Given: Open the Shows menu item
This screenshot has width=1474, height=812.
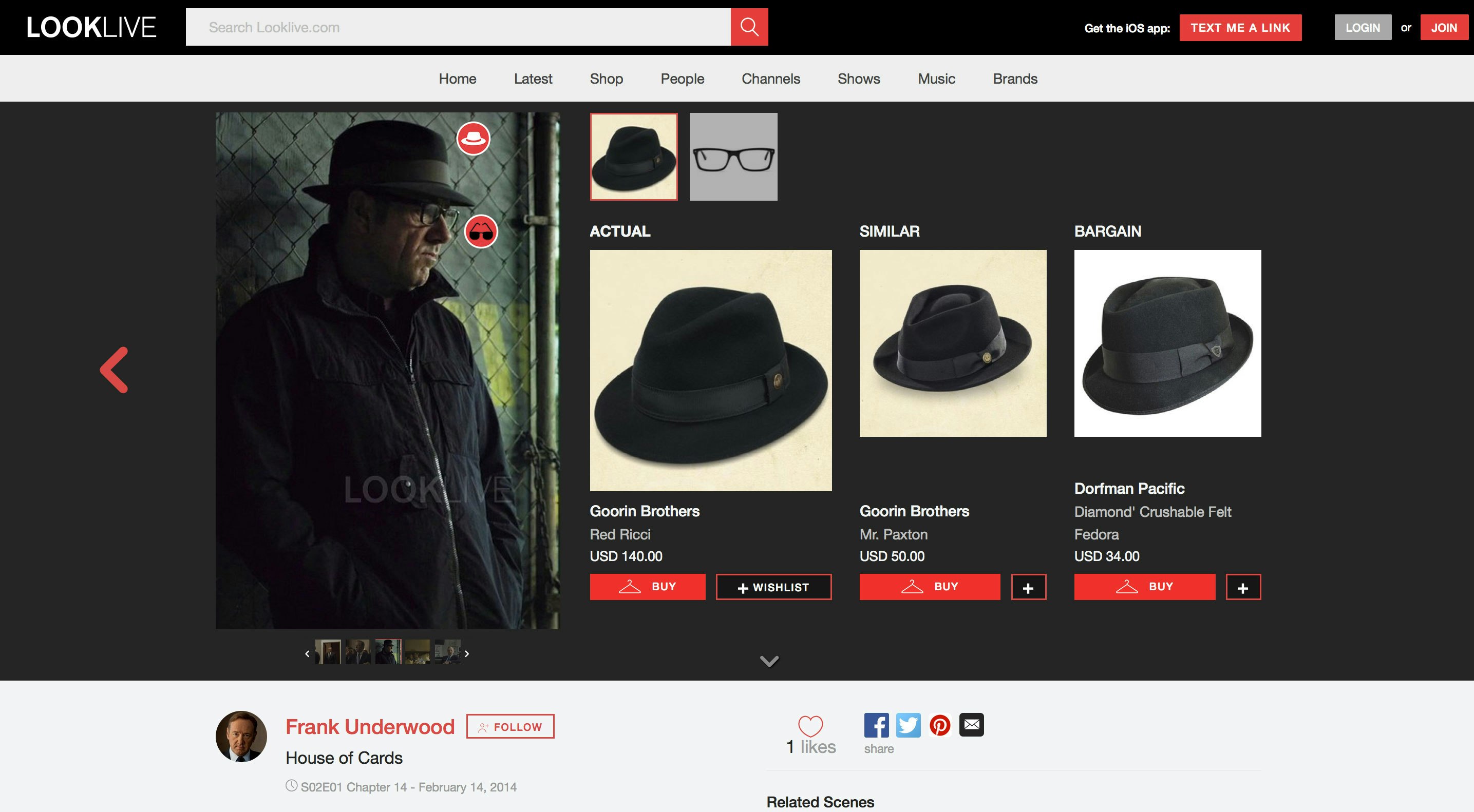Looking at the screenshot, I should pos(858,79).
